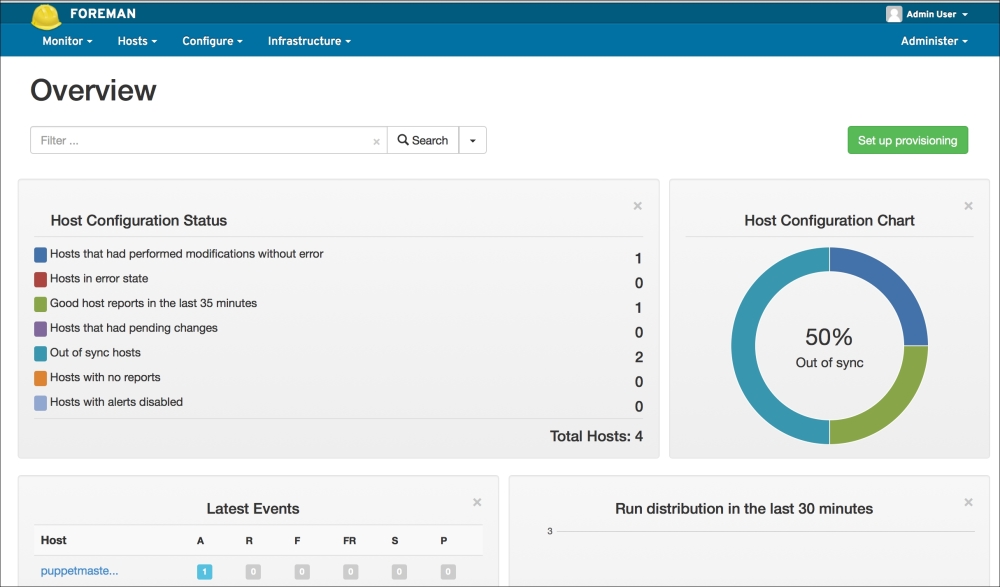Click the Search button

click(423, 141)
